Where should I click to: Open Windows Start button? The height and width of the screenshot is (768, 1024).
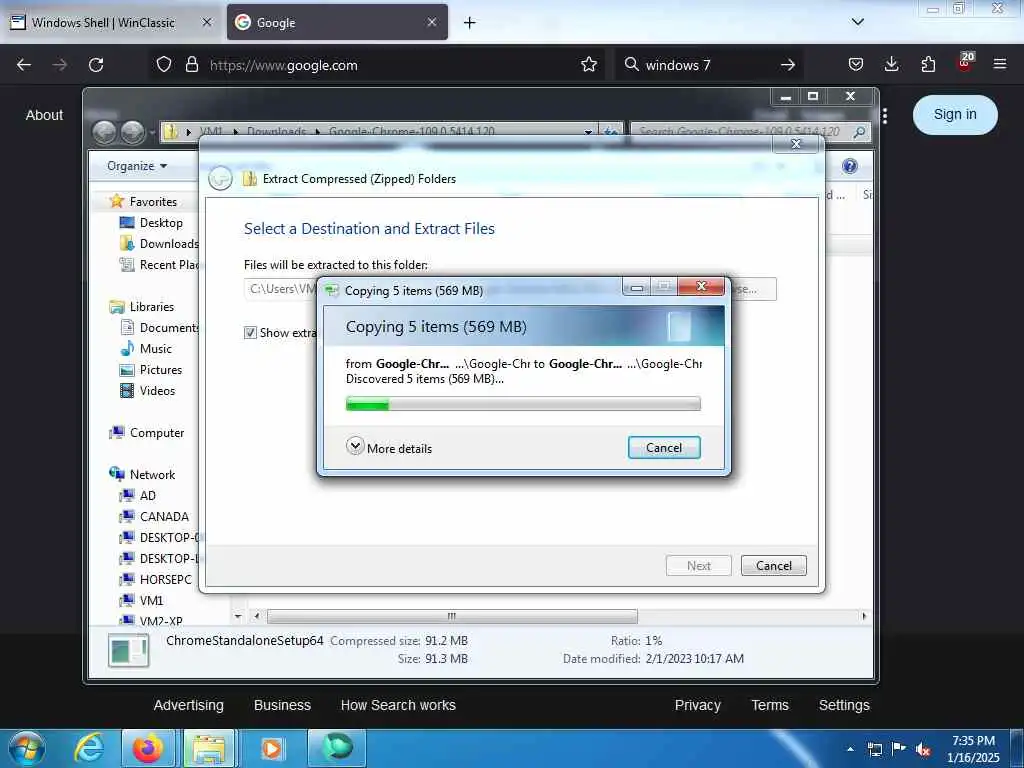[x=26, y=748]
